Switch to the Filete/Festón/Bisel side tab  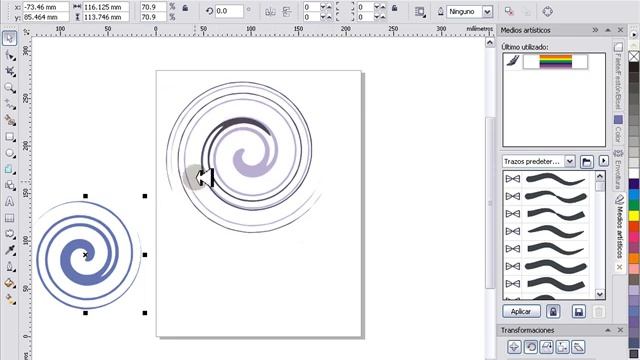(x=618, y=75)
